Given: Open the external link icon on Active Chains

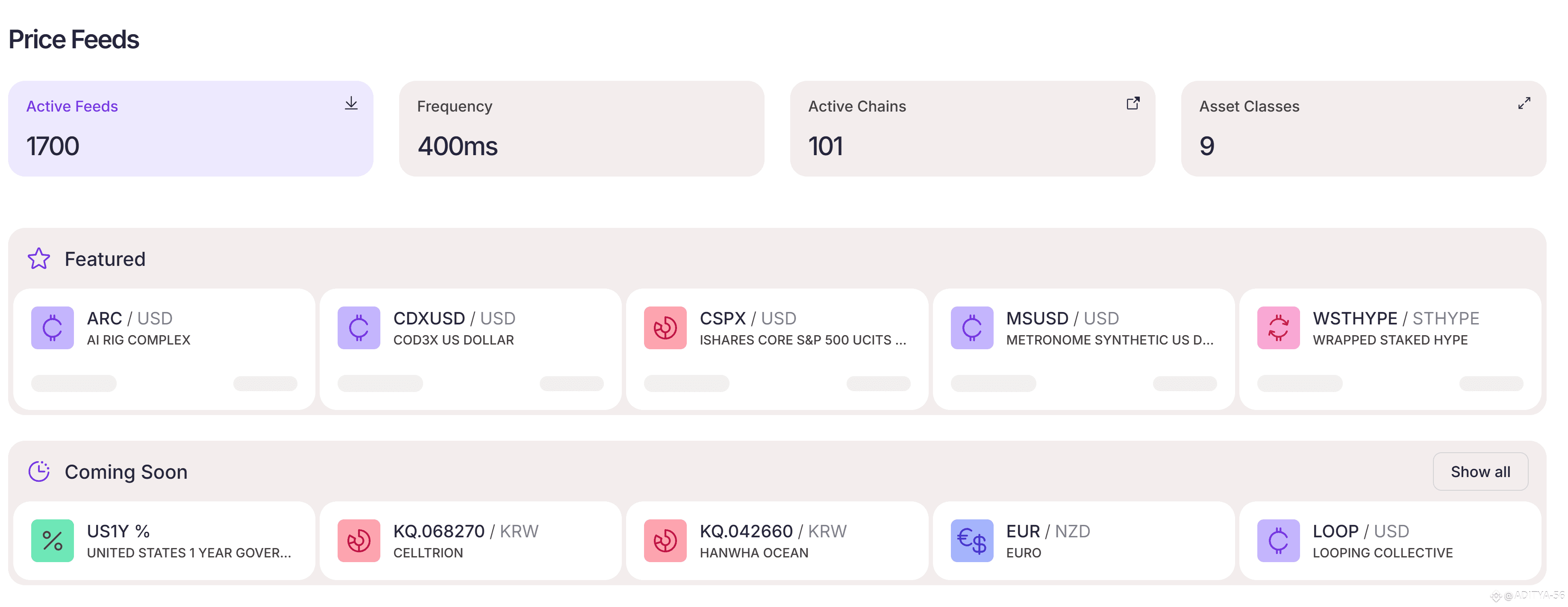Looking at the screenshot, I should pyautogui.click(x=1133, y=103).
